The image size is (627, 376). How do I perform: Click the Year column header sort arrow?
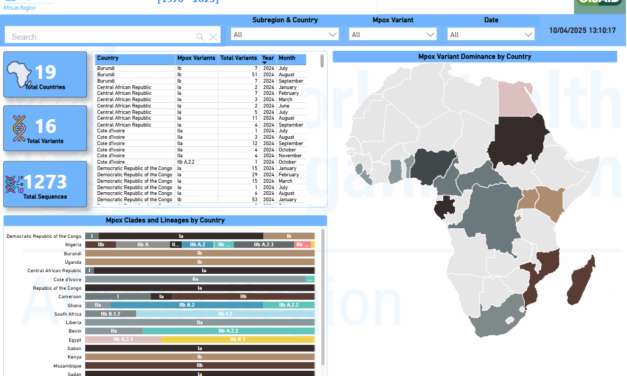click(x=264, y=63)
